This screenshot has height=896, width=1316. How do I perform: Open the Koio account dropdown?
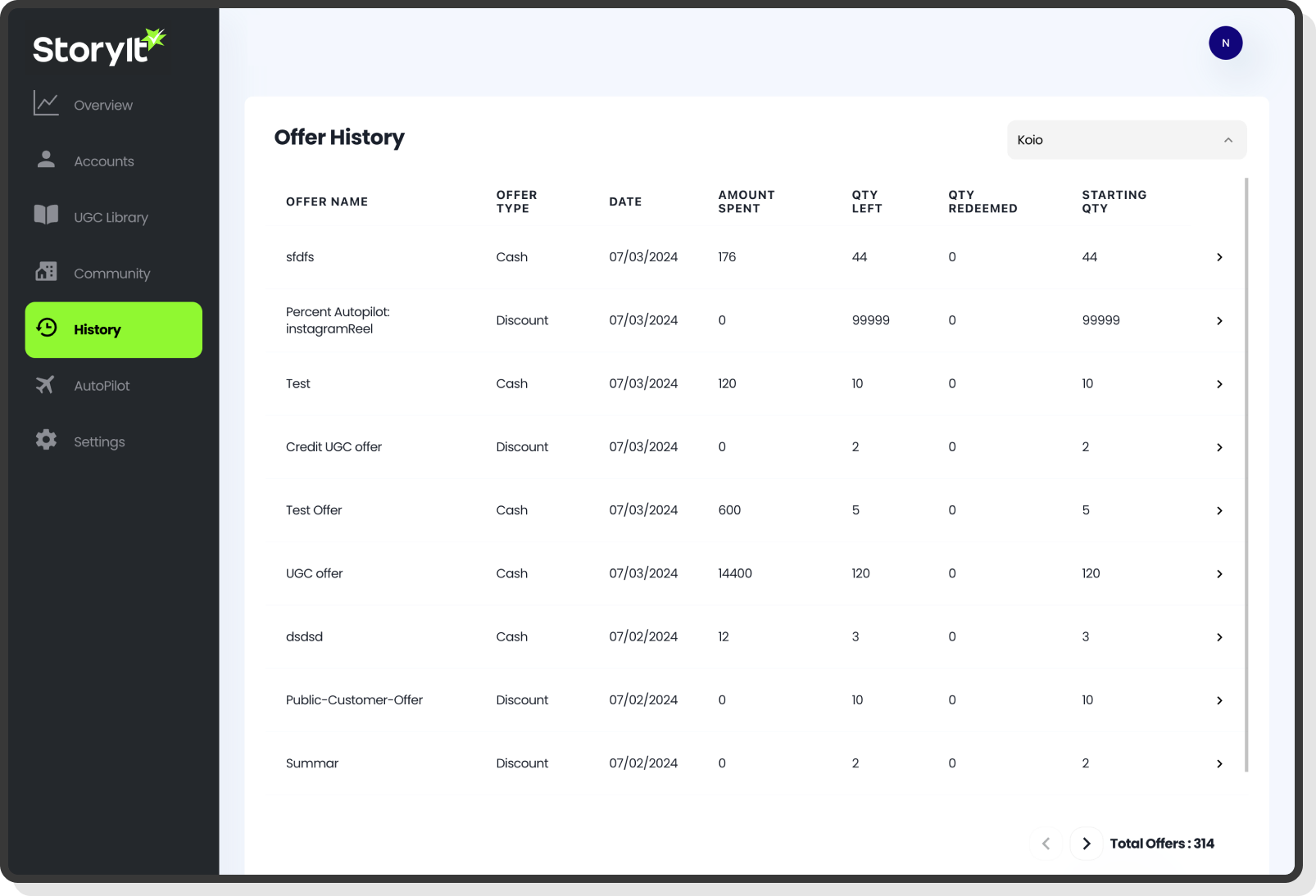click(1126, 140)
